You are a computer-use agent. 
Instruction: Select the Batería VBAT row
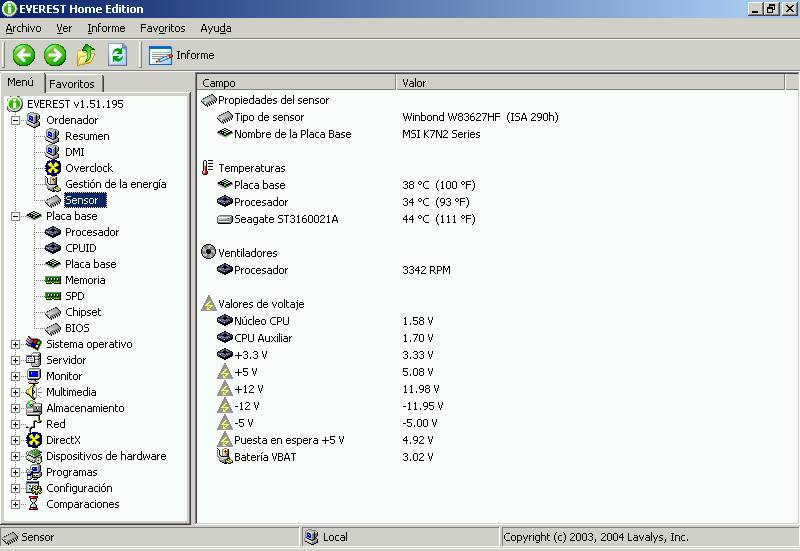326,457
